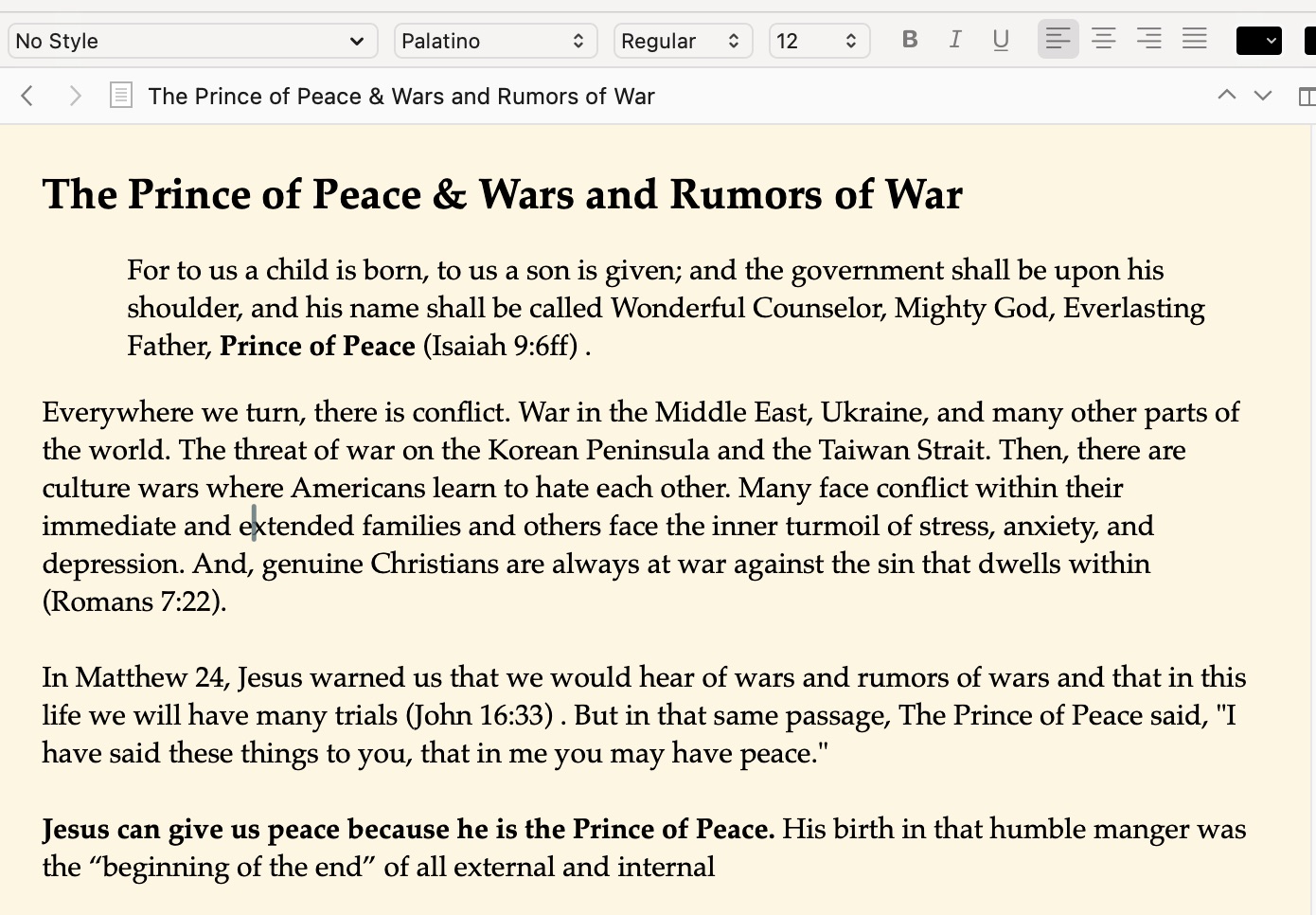Go forward in document history
Screen dimensions: 1316x915
75,96
